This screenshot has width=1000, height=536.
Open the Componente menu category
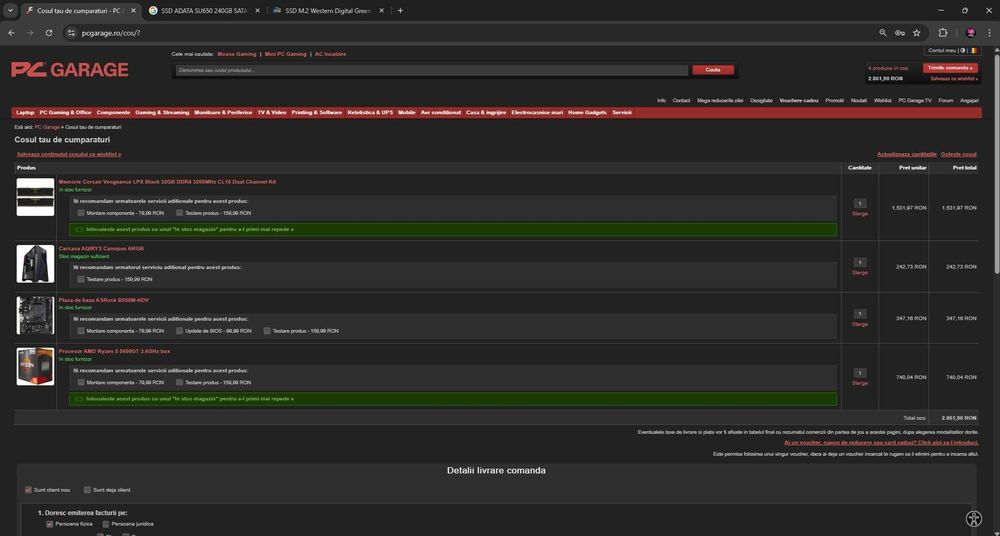114,112
